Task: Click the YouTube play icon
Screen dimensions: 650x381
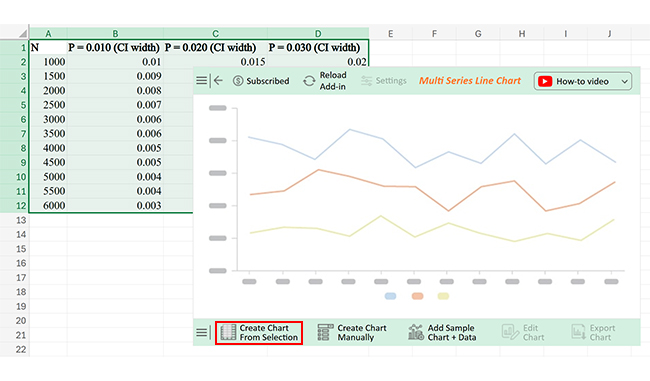Action: (545, 81)
